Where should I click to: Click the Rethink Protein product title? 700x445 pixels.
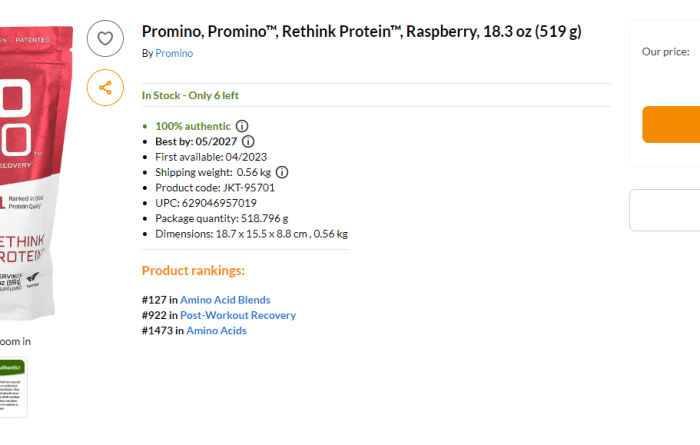click(361, 32)
